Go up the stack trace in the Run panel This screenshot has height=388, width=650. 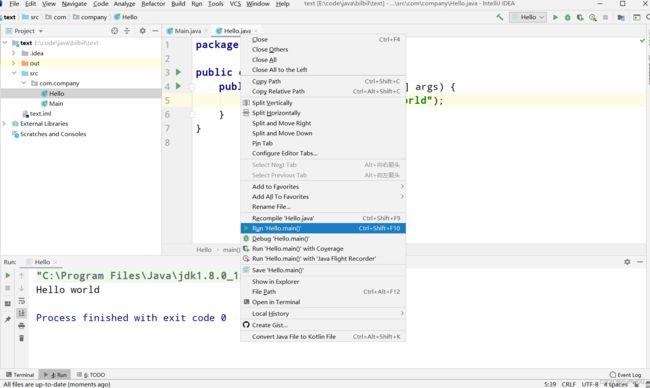pyautogui.click(x=22, y=275)
